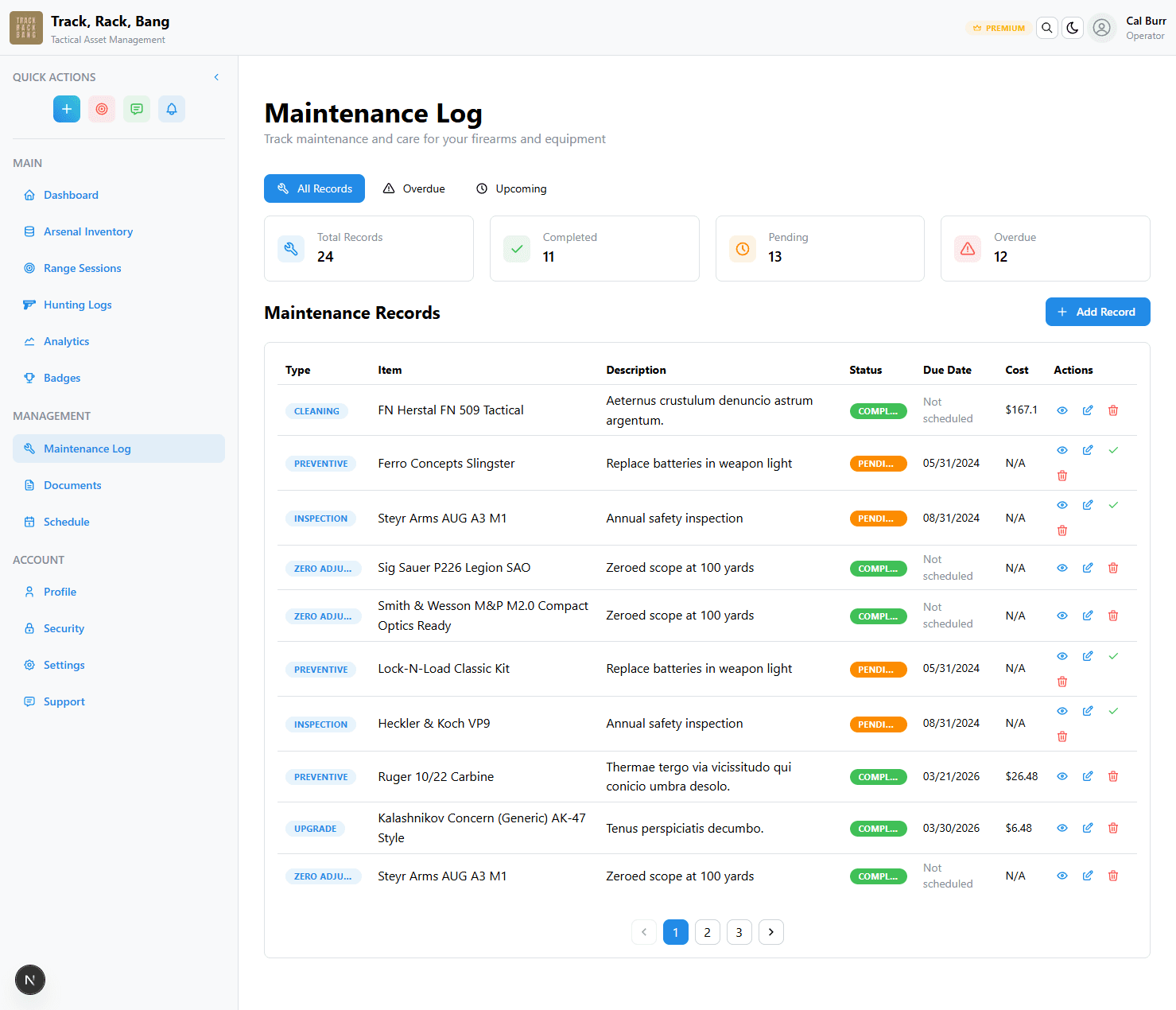Image resolution: width=1176 pixels, height=1010 pixels.
Task: Click the next page chevron
Action: tap(771, 932)
